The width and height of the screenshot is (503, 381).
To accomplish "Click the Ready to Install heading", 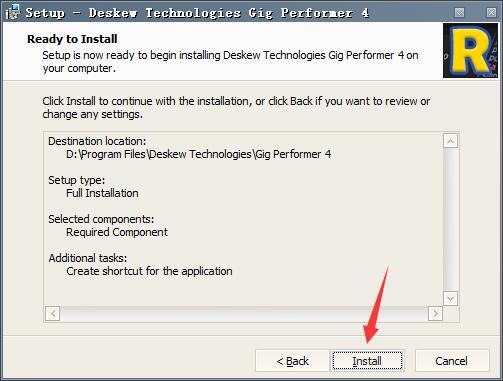I will pos(72,39).
